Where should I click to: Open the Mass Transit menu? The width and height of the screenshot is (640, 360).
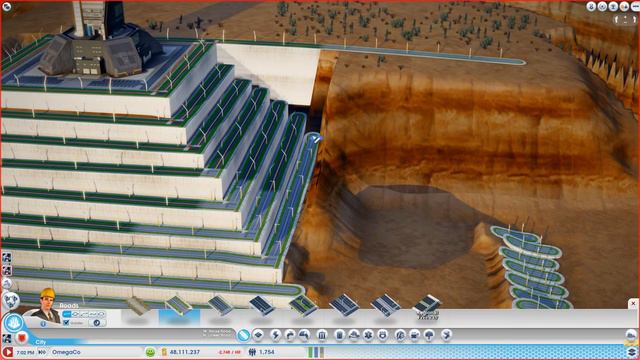(415, 335)
